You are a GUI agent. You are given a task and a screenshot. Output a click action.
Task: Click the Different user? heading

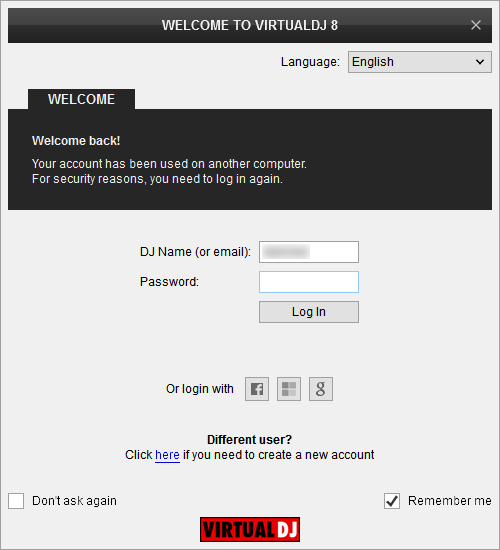[x=249, y=440]
